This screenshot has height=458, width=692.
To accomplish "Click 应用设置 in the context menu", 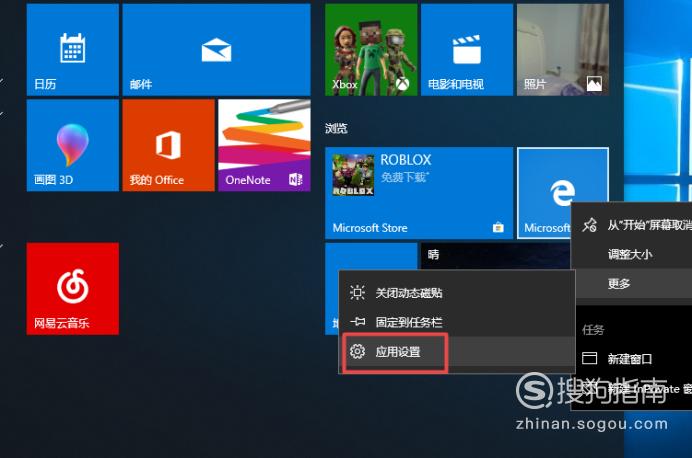I will click(457, 352).
